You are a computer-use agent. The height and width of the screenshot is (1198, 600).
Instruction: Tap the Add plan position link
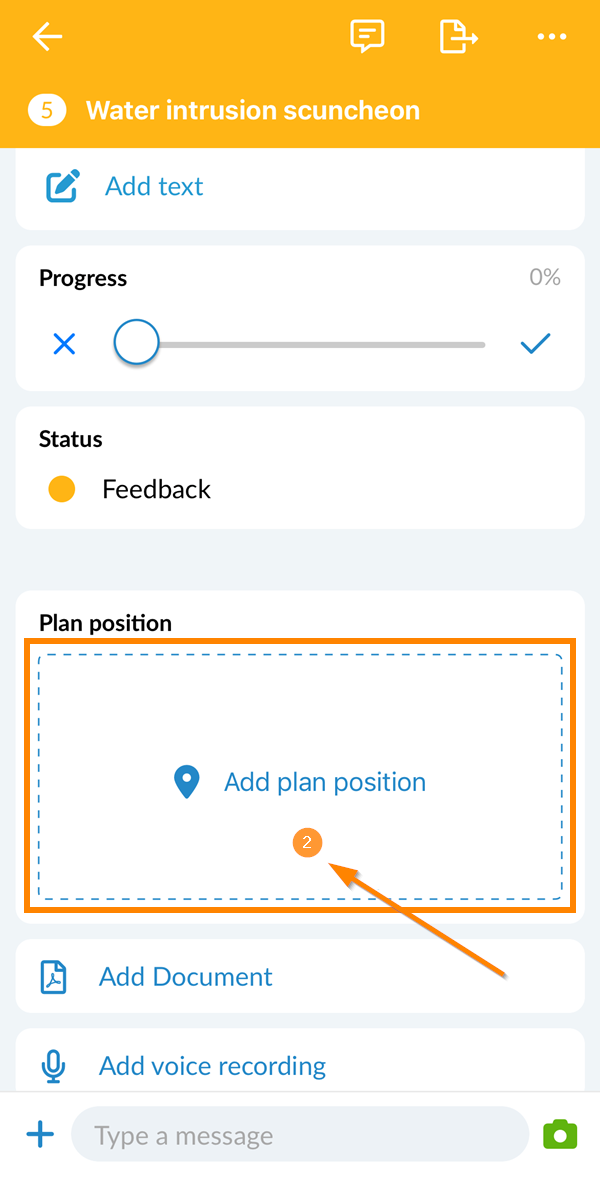(x=325, y=782)
